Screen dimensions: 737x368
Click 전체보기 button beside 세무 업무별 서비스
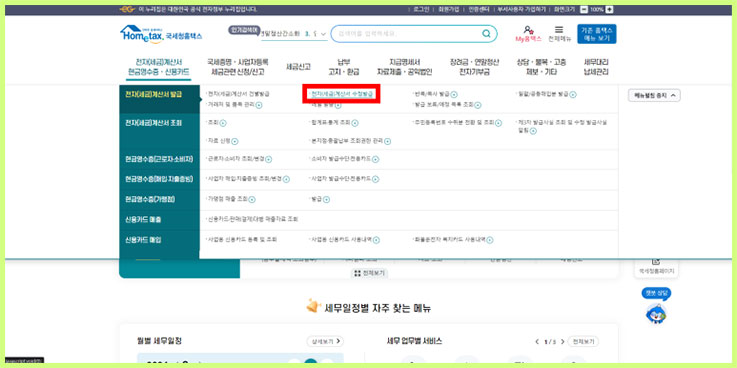pyautogui.click(x=583, y=341)
